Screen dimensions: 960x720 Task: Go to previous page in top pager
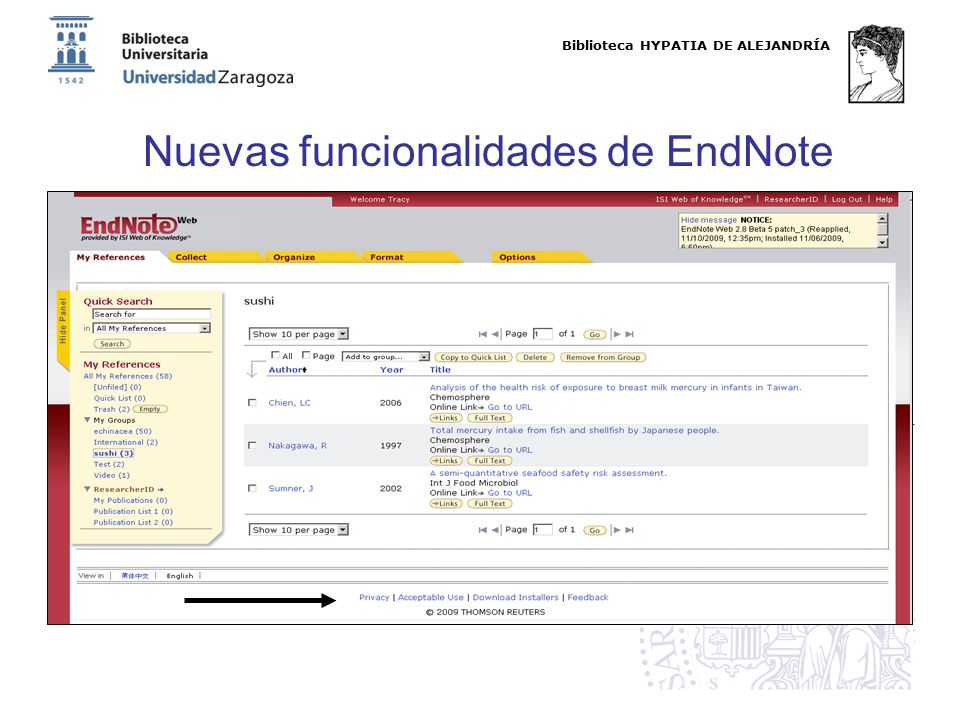[495, 334]
